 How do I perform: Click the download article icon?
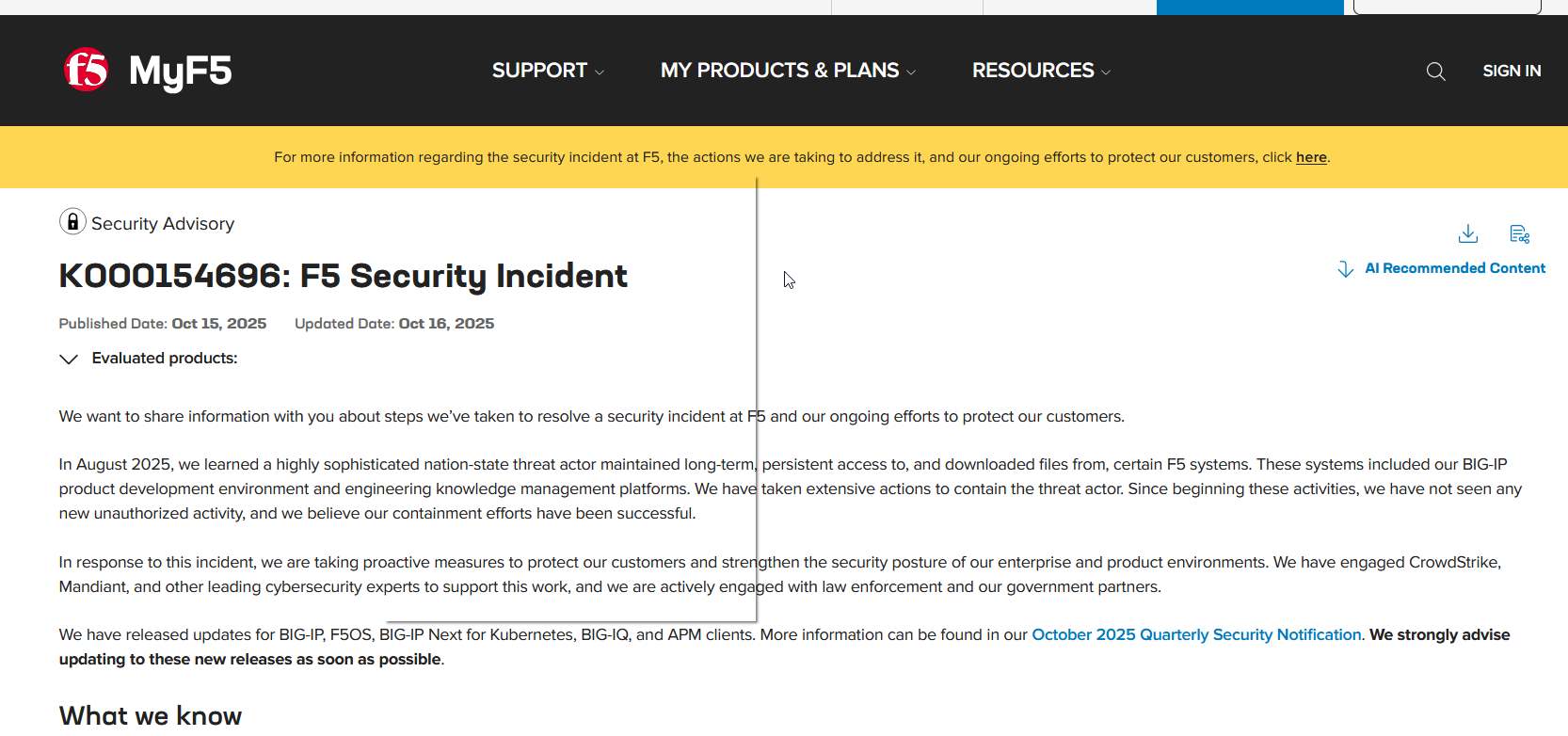point(1467,233)
